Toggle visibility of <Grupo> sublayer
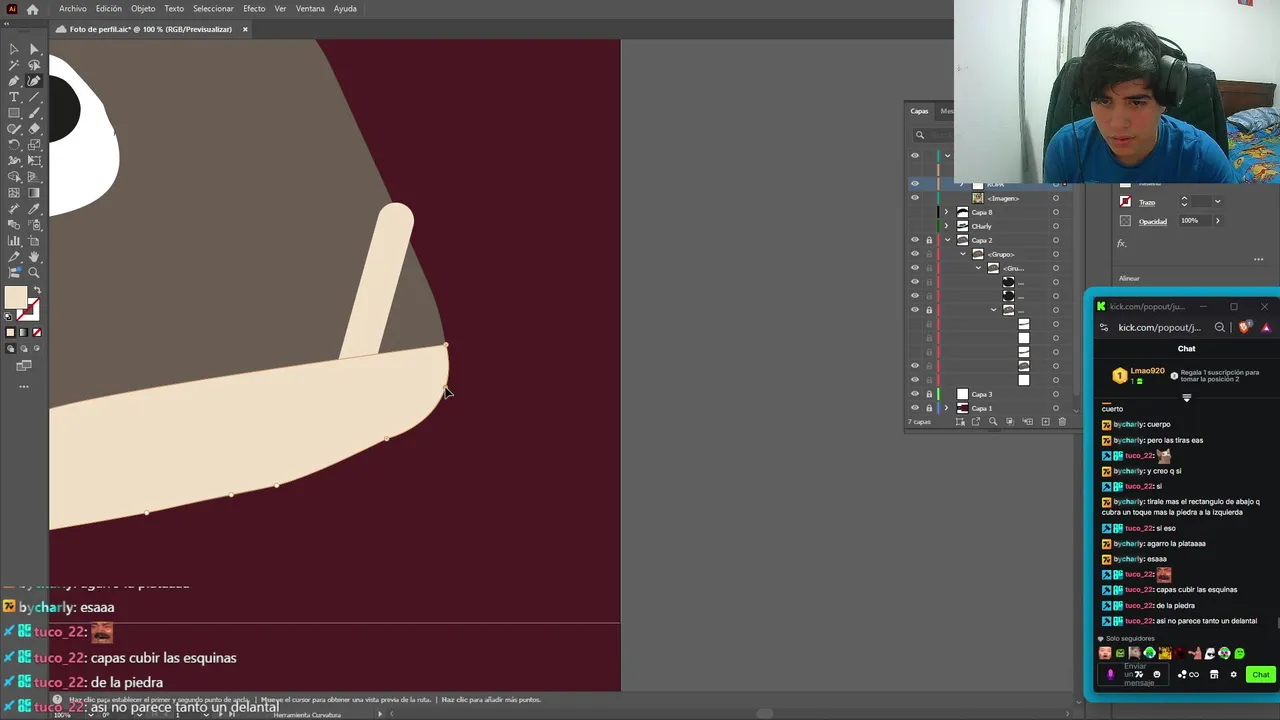Viewport: 1280px width, 720px height. pyautogui.click(x=914, y=254)
